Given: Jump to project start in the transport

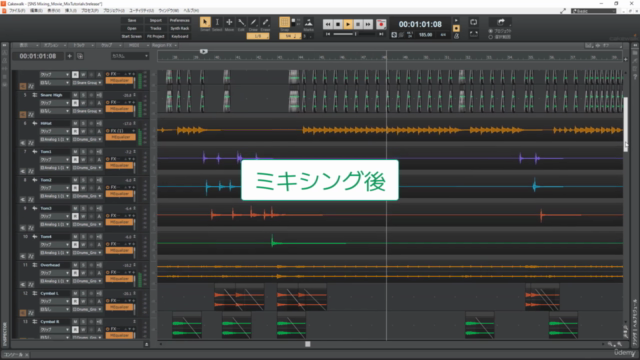Looking at the screenshot, I should click(328, 34).
